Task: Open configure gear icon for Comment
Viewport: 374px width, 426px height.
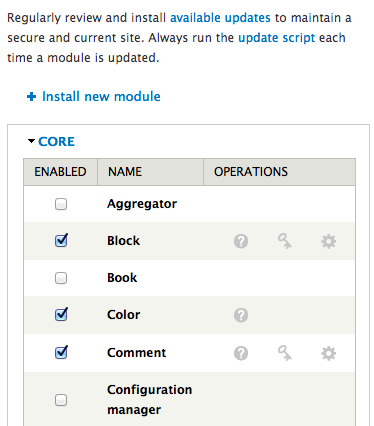Action: [328, 353]
